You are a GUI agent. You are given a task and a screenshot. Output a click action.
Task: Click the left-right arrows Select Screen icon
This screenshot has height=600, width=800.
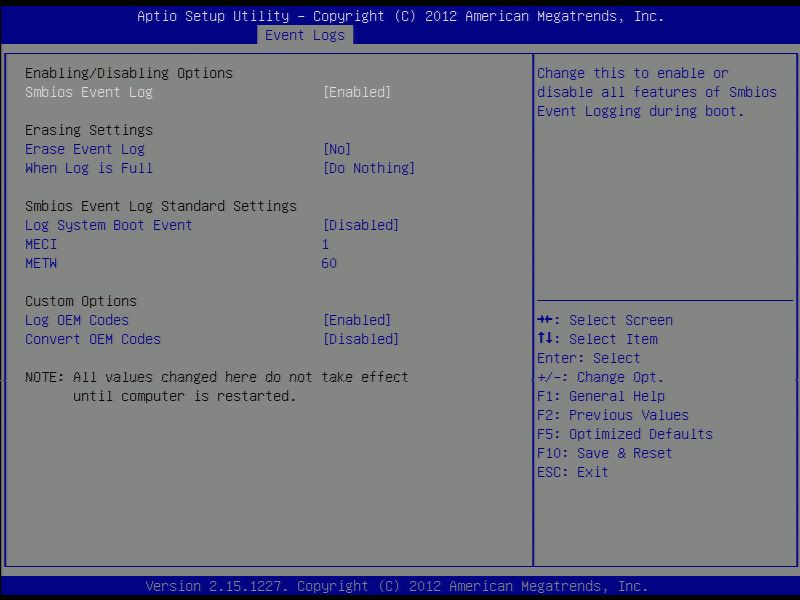click(545, 320)
